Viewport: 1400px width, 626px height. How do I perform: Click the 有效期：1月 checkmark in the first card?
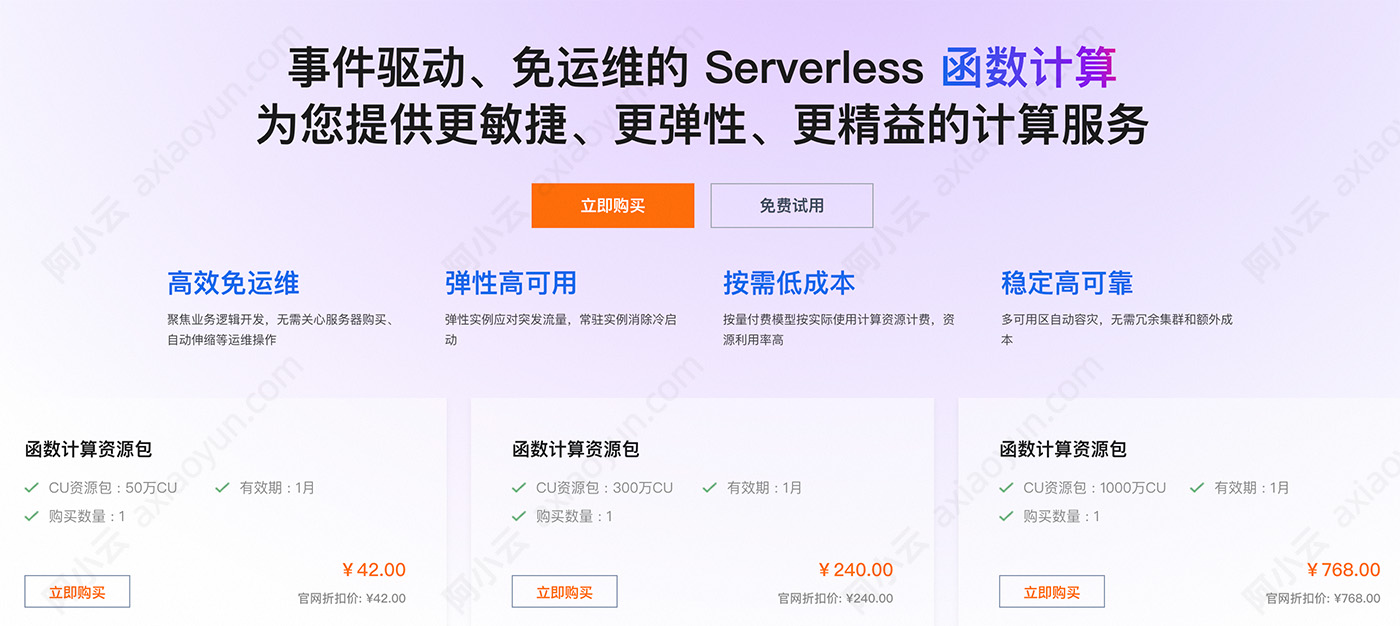pyautogui.click(x=222, y=488)
